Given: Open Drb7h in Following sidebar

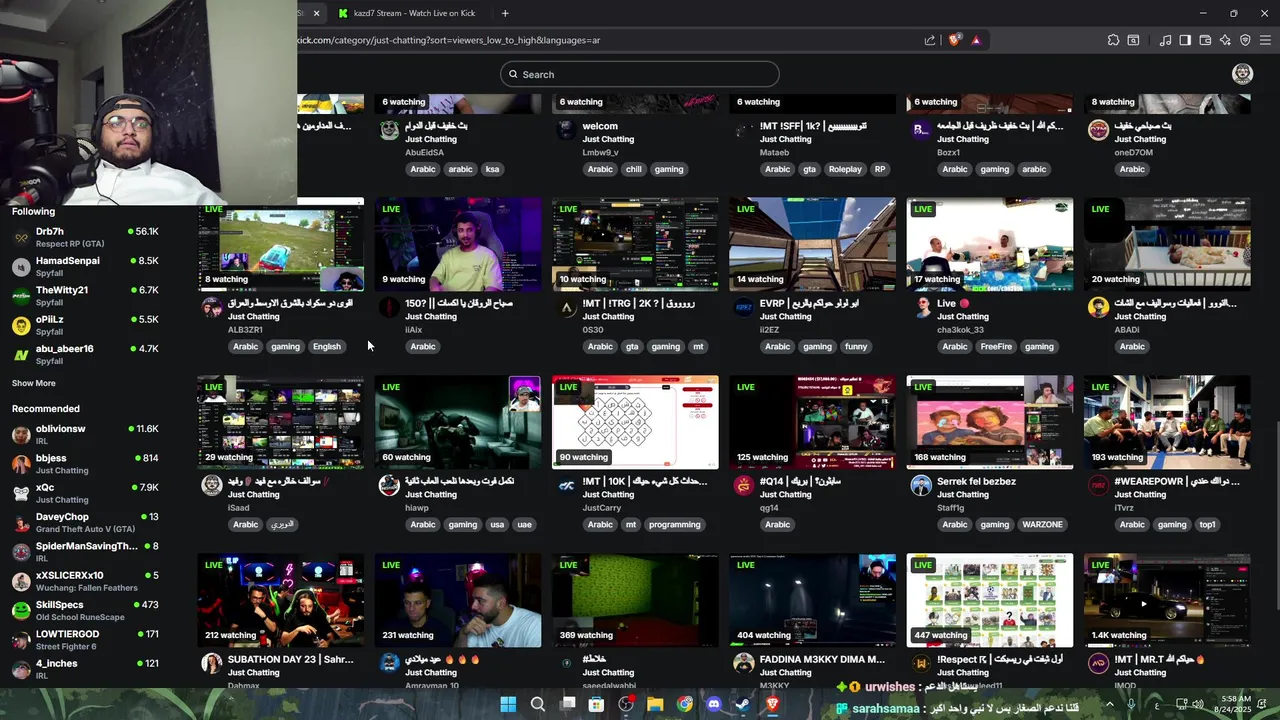Looking at the screenshot, I should 85,237.
